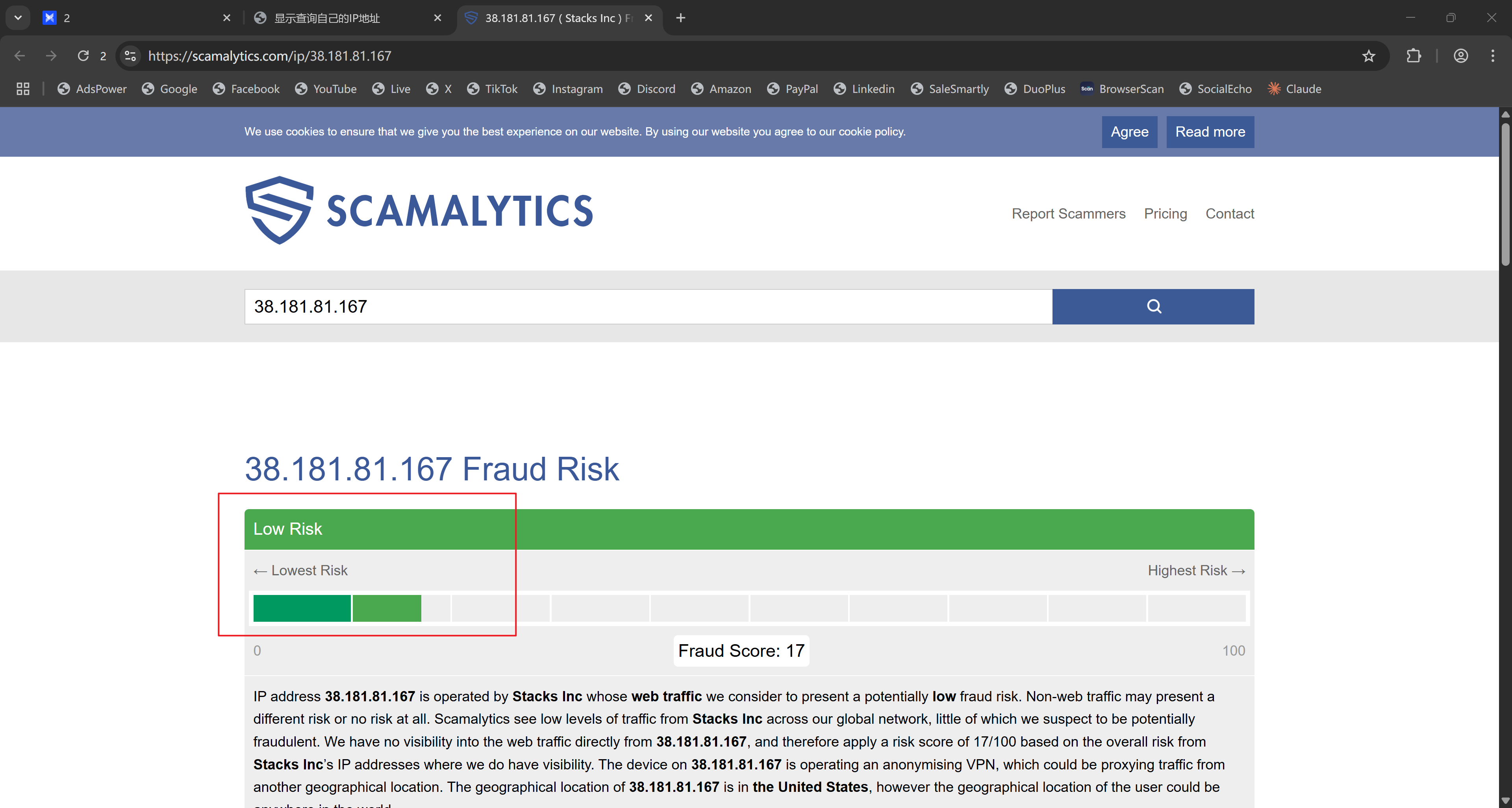Open the Live bookmark
The width and height of the screenshot is (1512, 808).
point(391,89)
